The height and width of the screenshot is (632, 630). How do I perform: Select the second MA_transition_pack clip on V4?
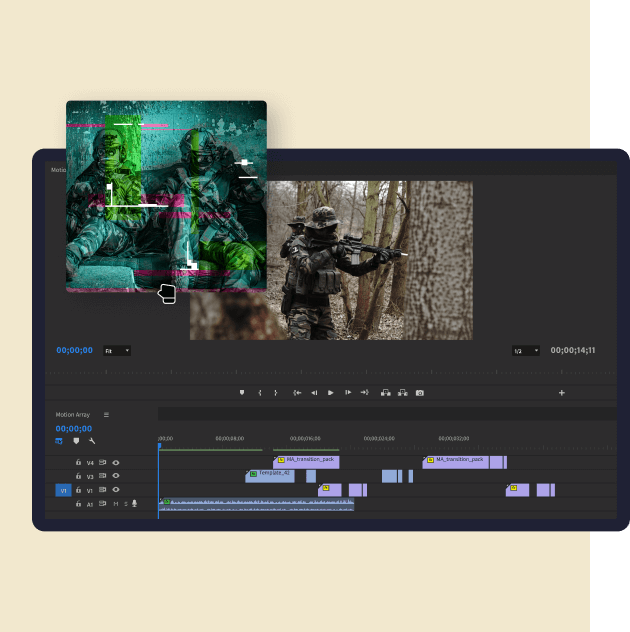(456, 462)
